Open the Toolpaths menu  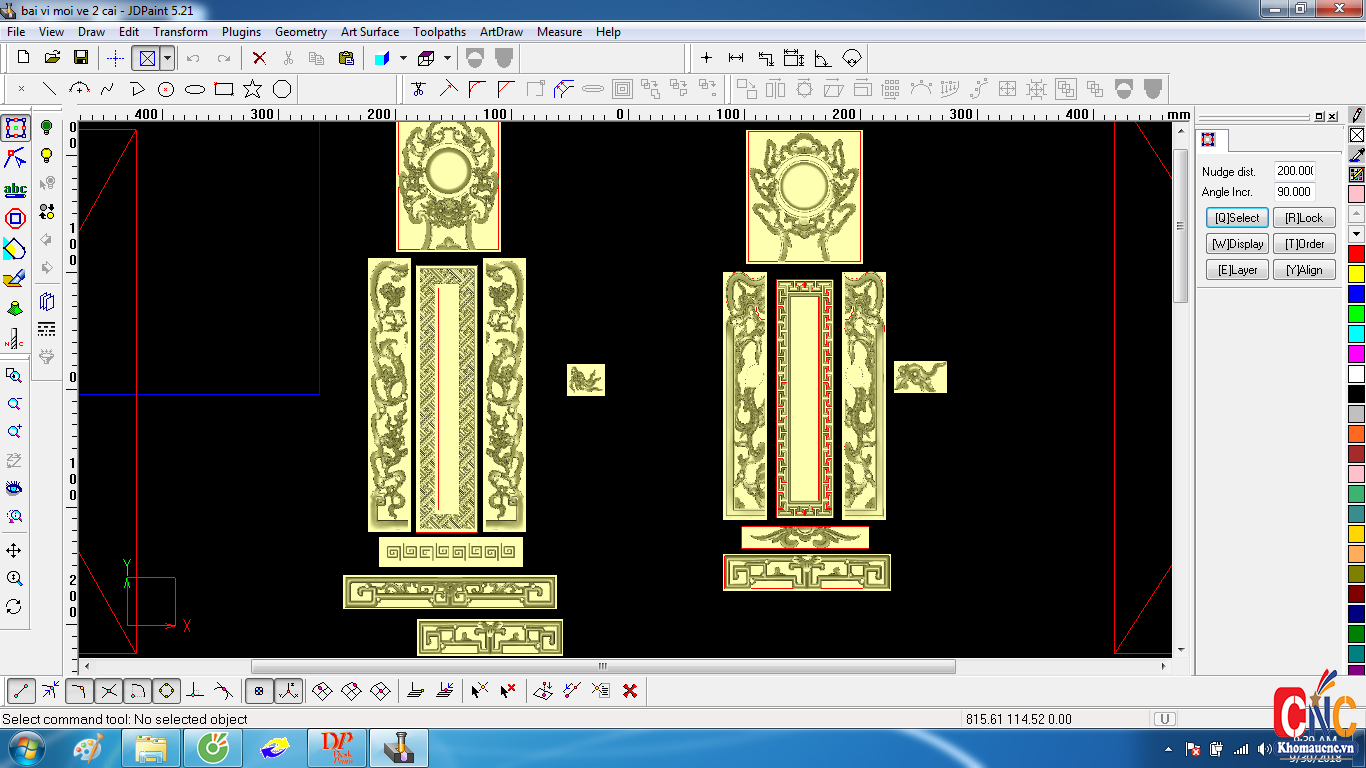pyautogui.click(x=439, y=32)
